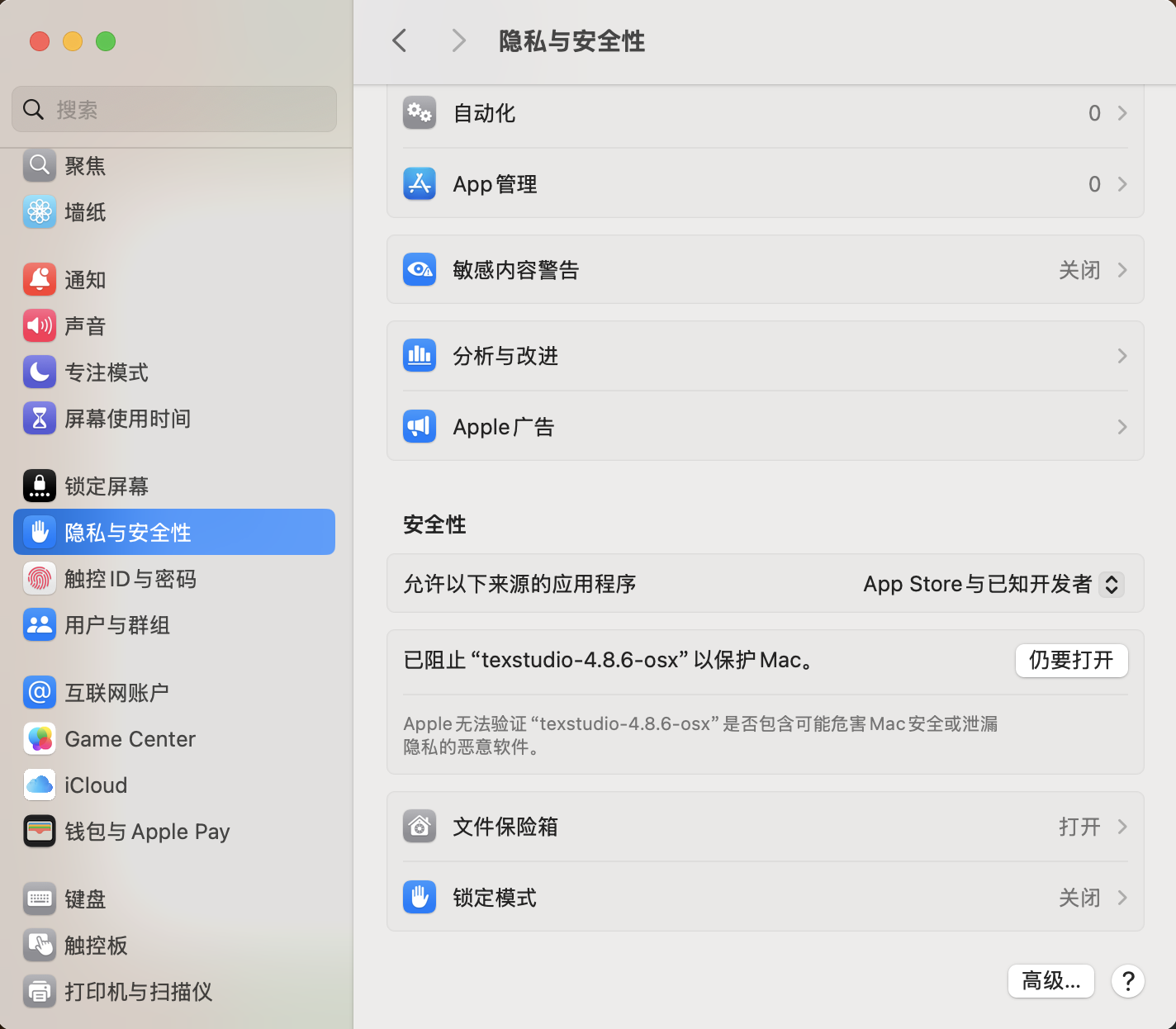Click the Keyboard (键盘) icon

click(40, 899)
